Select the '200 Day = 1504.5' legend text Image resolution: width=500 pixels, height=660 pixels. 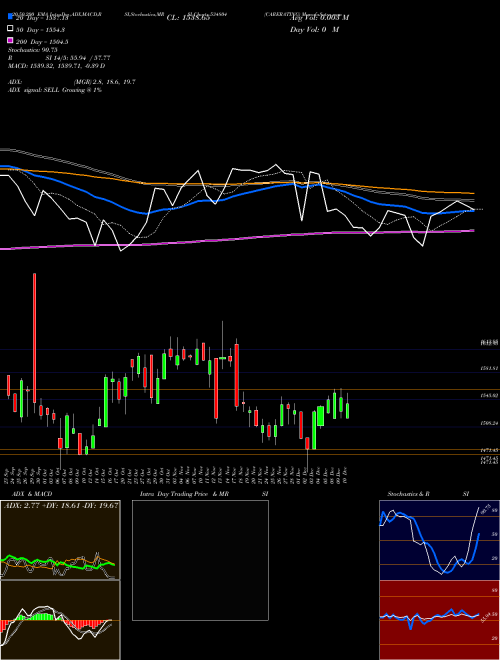pyautogui.click(x=42, y=42)
